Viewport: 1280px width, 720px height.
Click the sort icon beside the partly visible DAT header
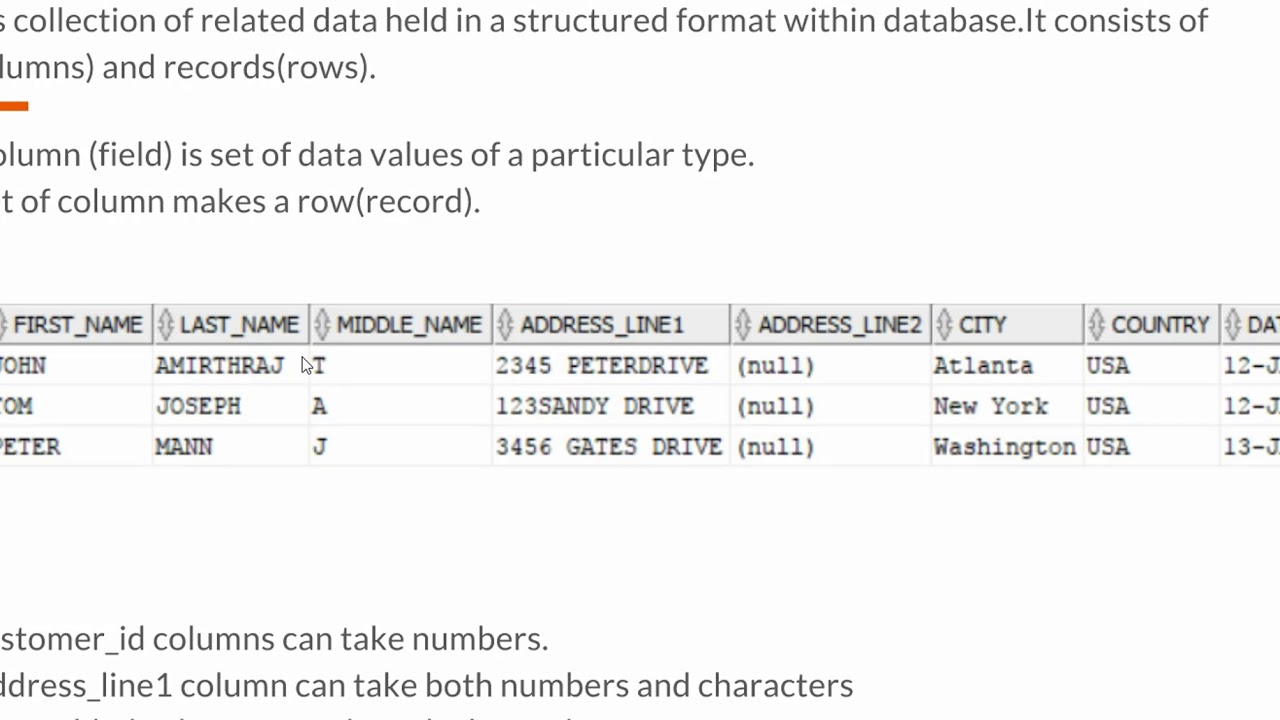point(1233,325)
